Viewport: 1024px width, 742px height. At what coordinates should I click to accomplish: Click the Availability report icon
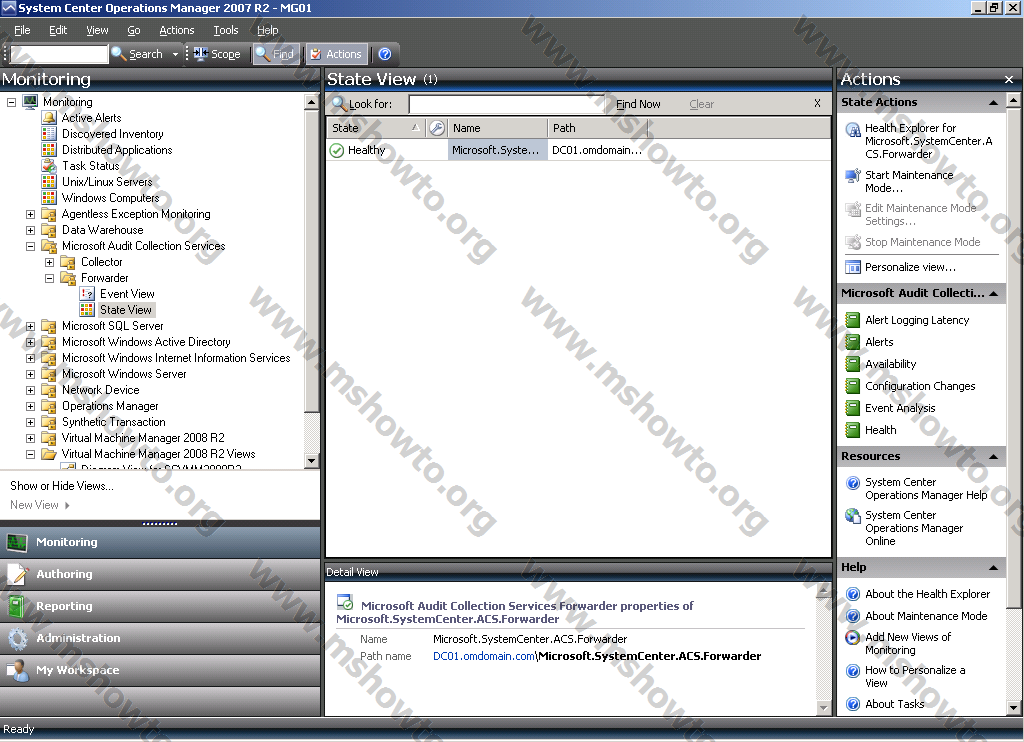pos(853,364)
